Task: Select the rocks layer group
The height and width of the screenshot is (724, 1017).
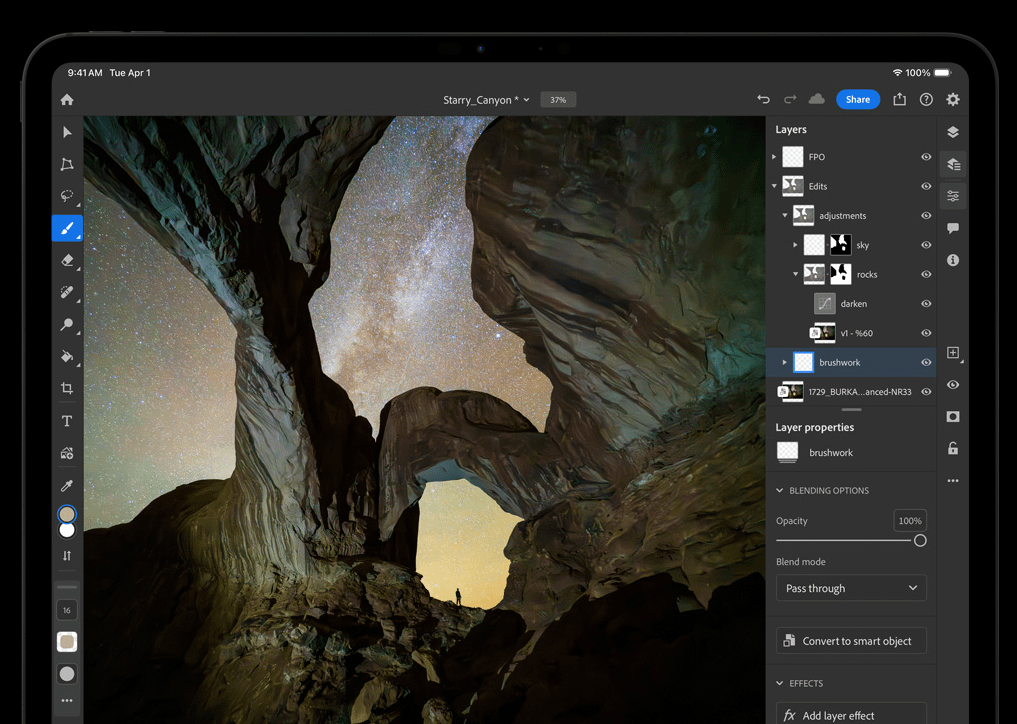Action: [866, 274]
